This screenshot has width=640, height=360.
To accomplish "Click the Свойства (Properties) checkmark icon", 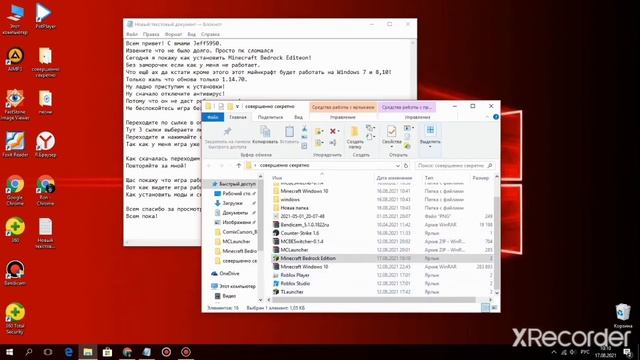I will coord(391,131).
